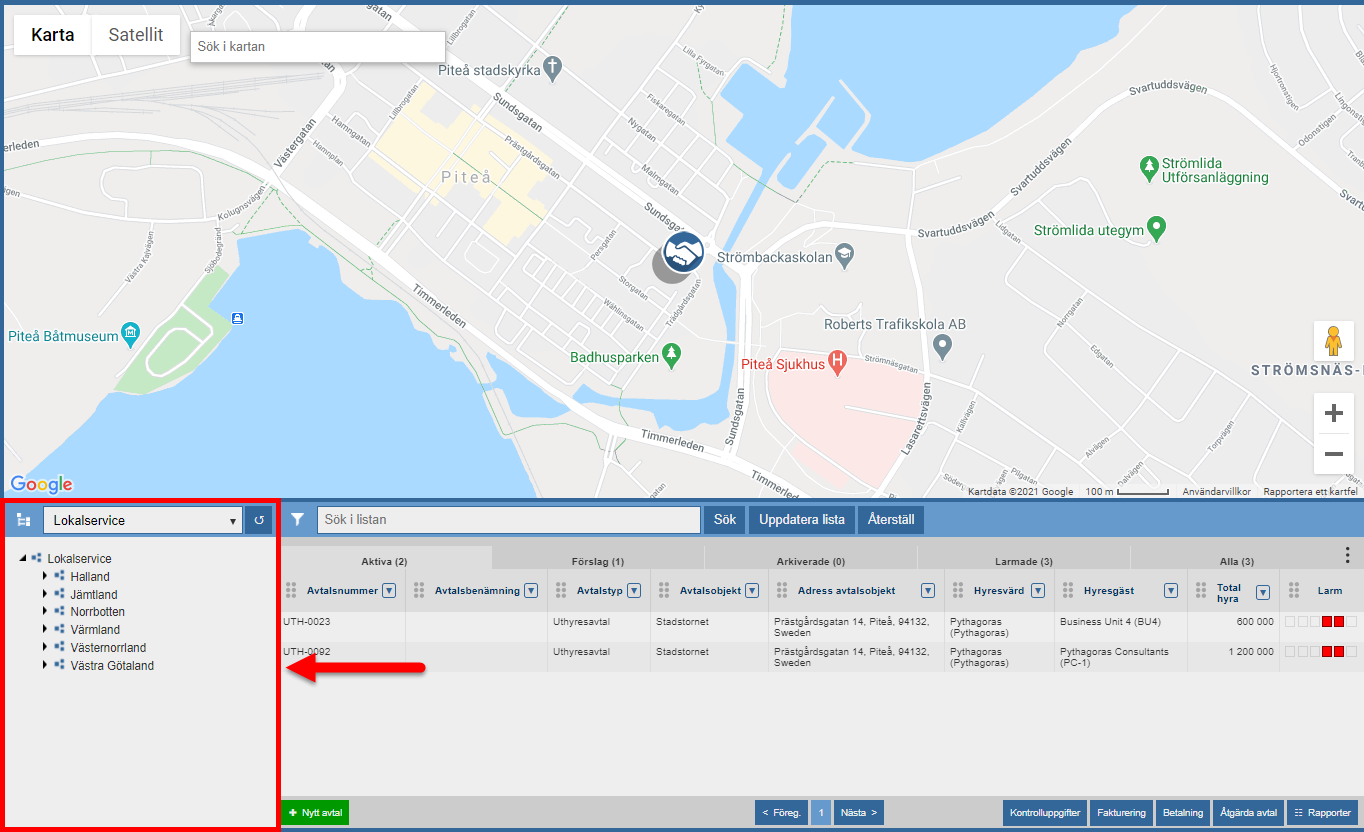This screenshot has height=832, width=1364.
Task: Switch map to Satellit view
Action: [x=136, y=35]
